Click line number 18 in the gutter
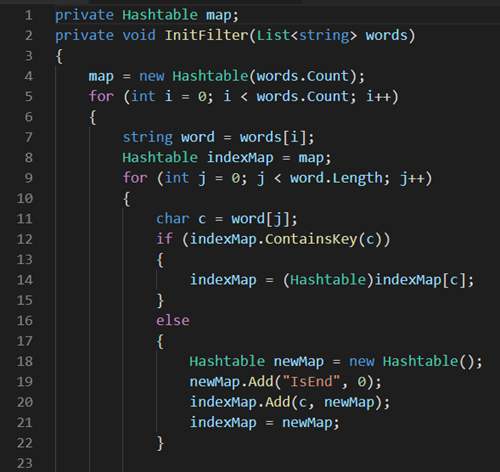Viewport: 500px width, 472px height. click(x=24, y=361)
